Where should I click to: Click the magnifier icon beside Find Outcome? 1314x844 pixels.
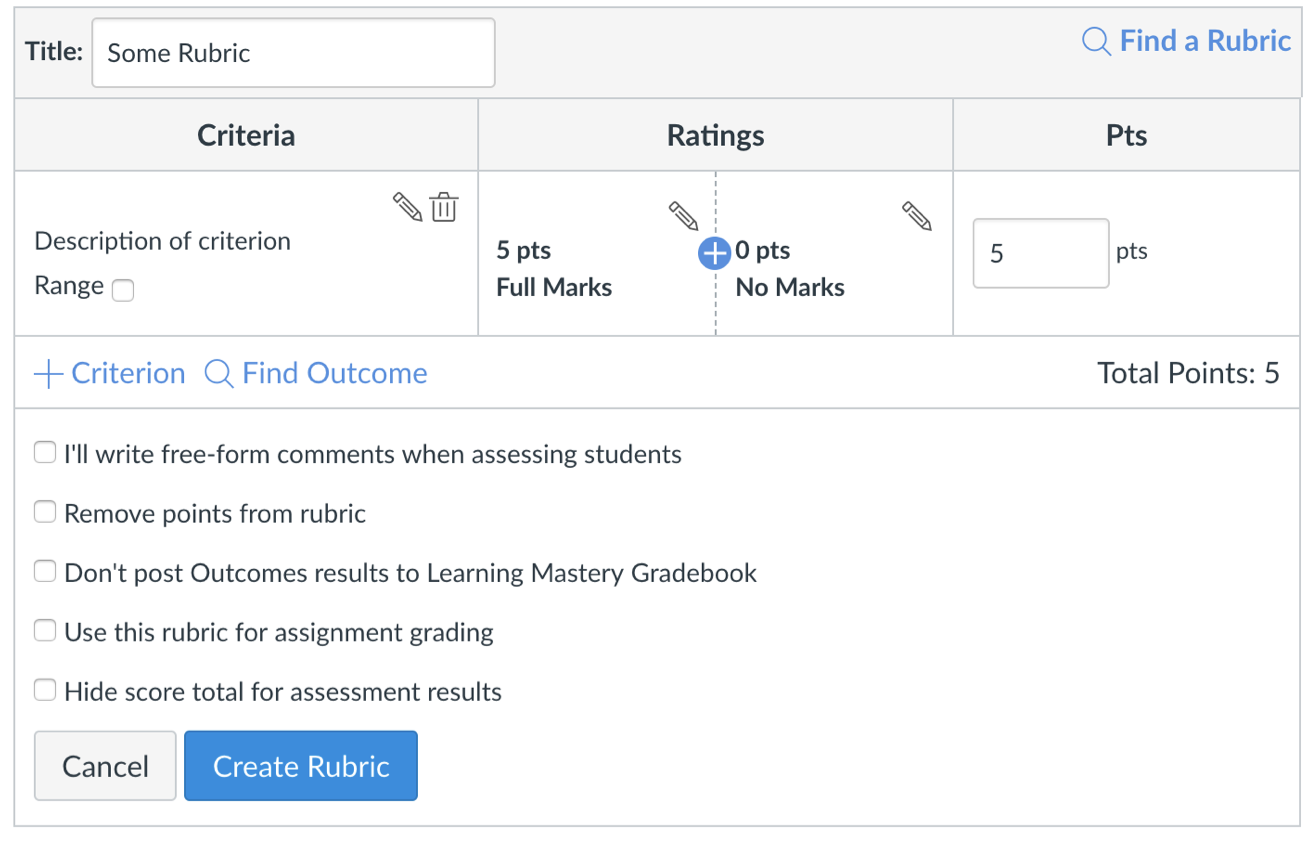pos(219,374)
